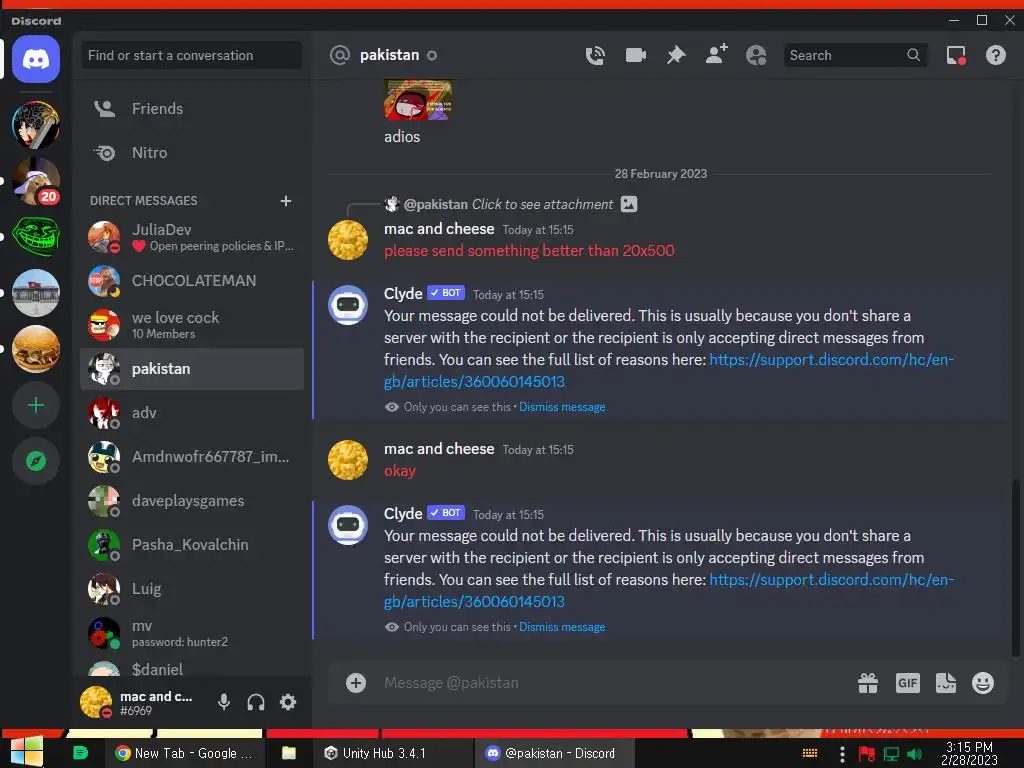Deafen with headphones icon

click(256, 702)
